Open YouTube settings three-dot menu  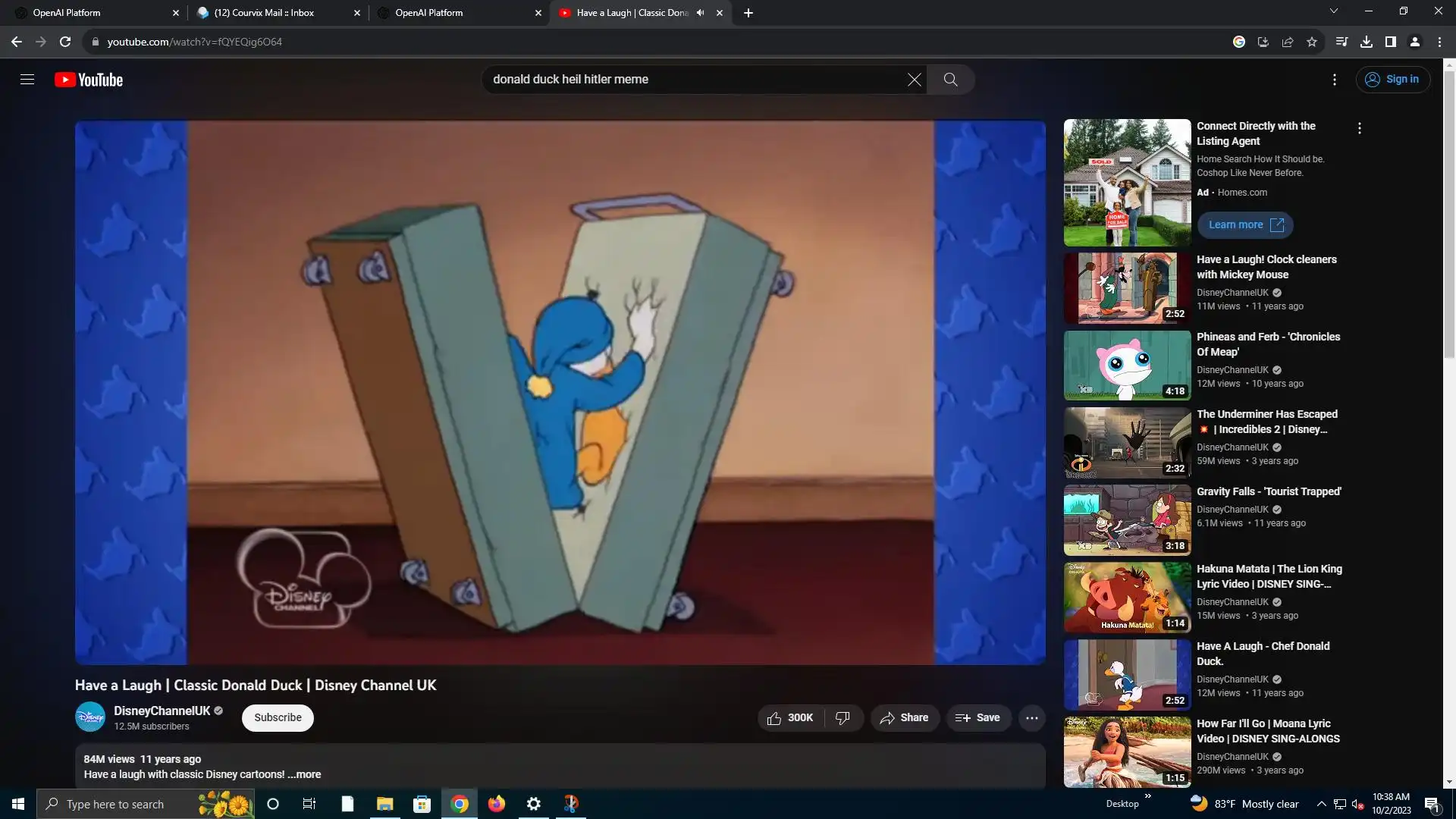[1335, 80]
